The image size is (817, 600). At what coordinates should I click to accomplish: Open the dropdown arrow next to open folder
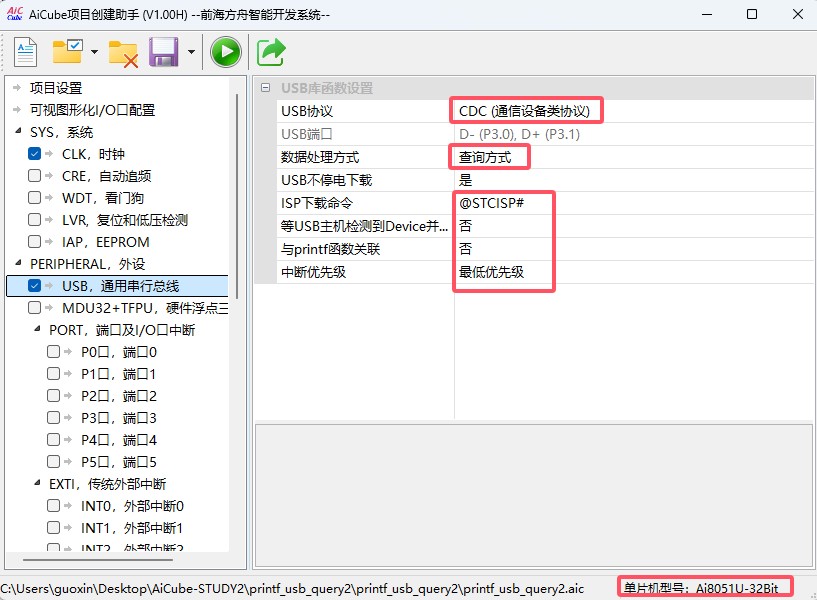[94, 52]
